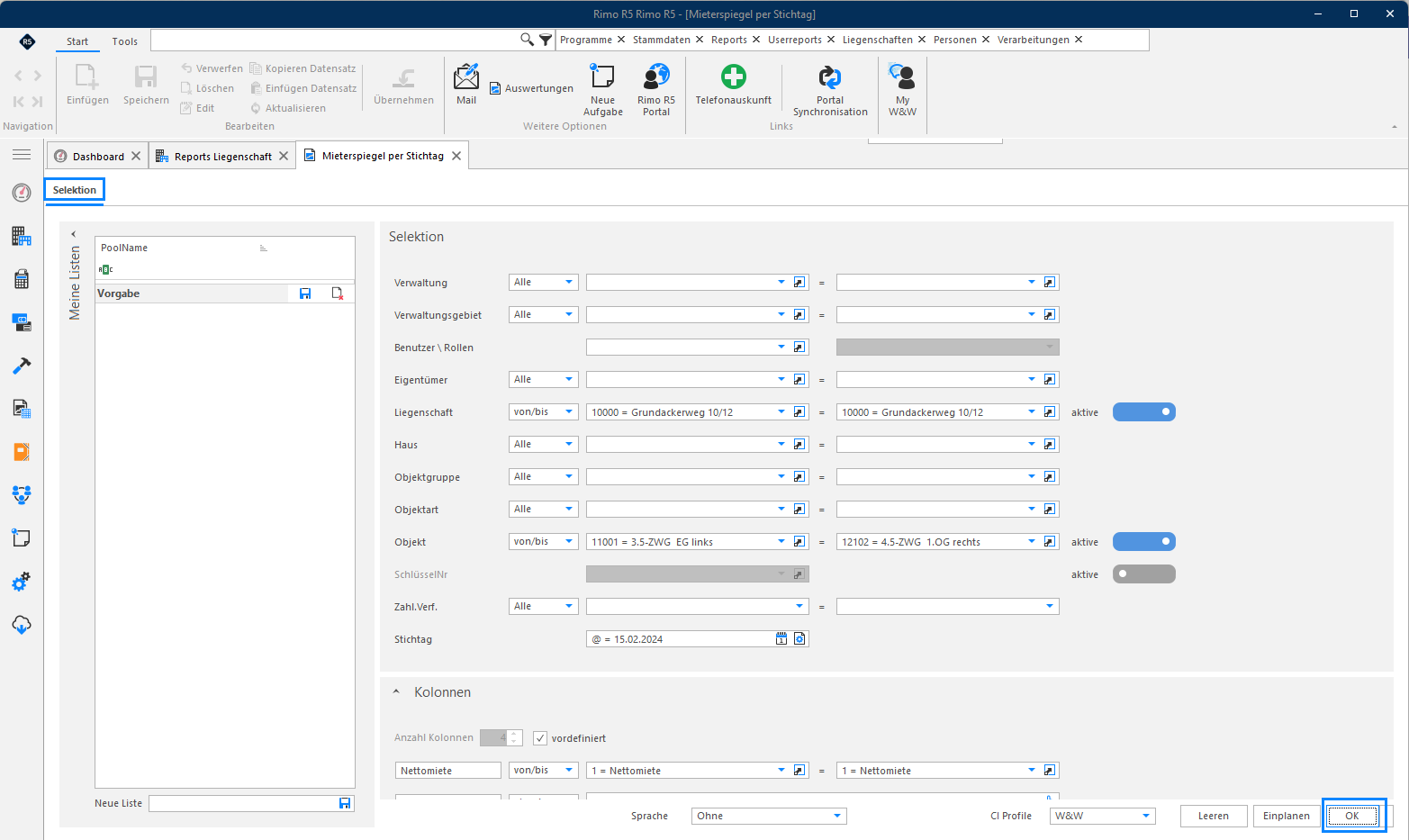Open Auswertungen in the ribbon
The width and height of the screenshot is (1409, 840).
[x=531, y=88]
